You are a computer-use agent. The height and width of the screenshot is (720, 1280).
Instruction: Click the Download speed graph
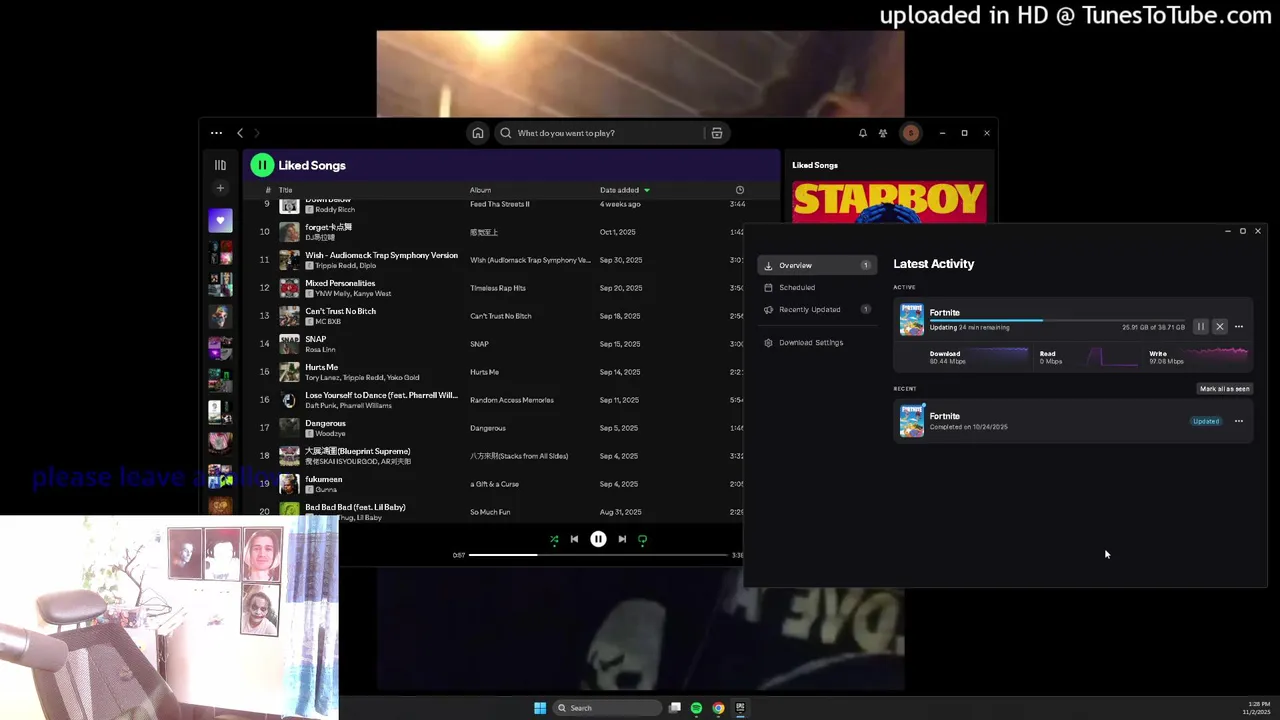coord(999,356)
